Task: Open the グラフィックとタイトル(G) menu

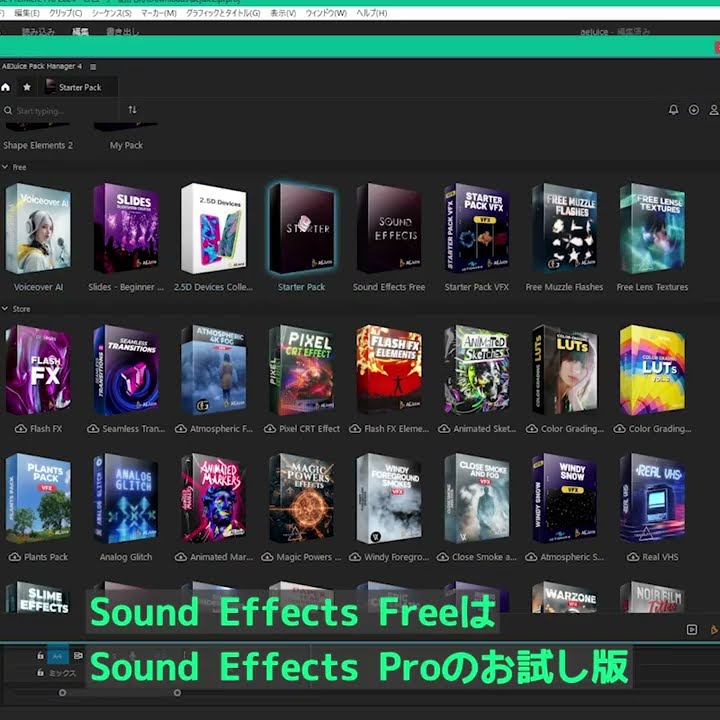Action: (x=223, y=13)
